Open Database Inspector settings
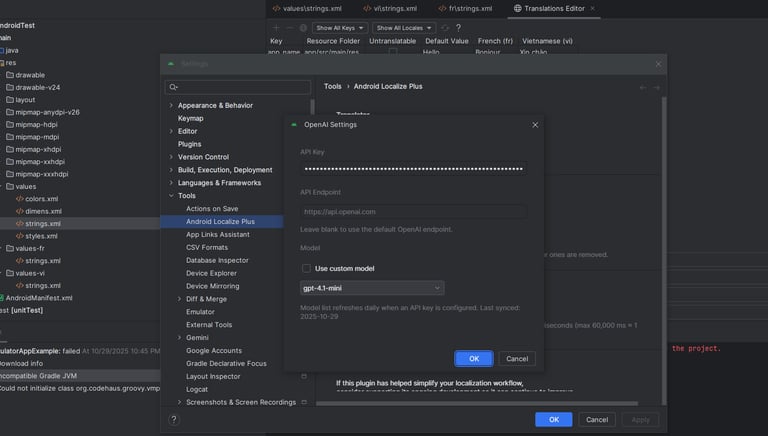 pyautogui.click(x=217, y=260)
